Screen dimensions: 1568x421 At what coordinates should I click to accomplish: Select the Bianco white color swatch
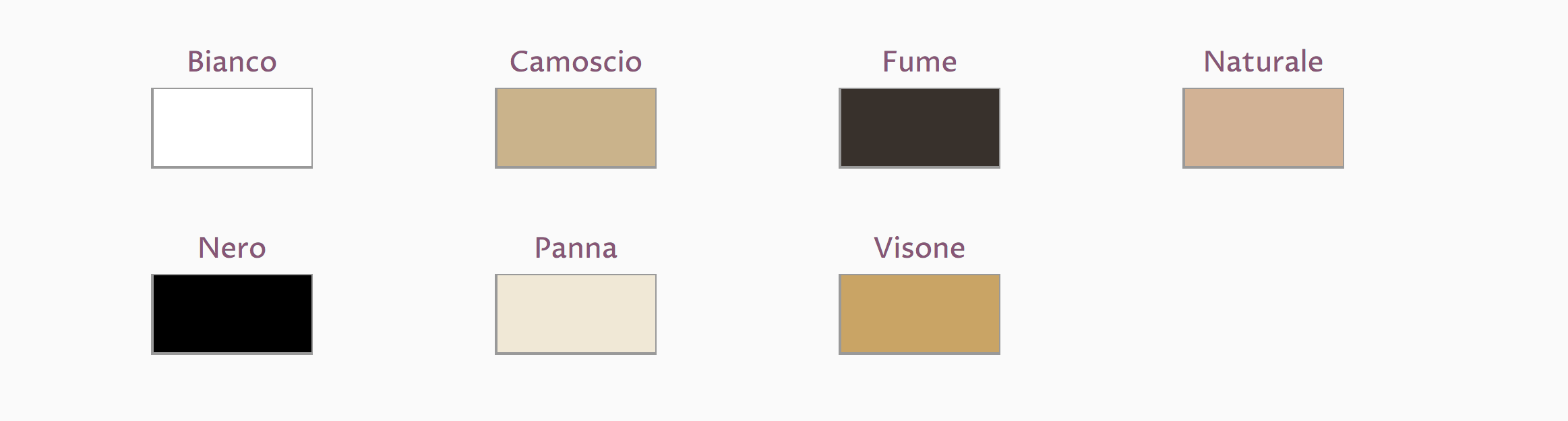(232, 128)
